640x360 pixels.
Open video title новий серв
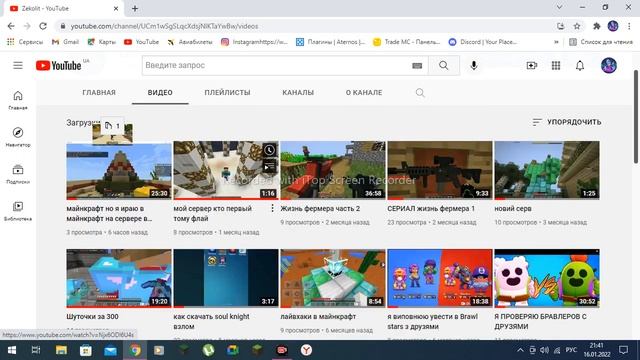pos(513,209)
